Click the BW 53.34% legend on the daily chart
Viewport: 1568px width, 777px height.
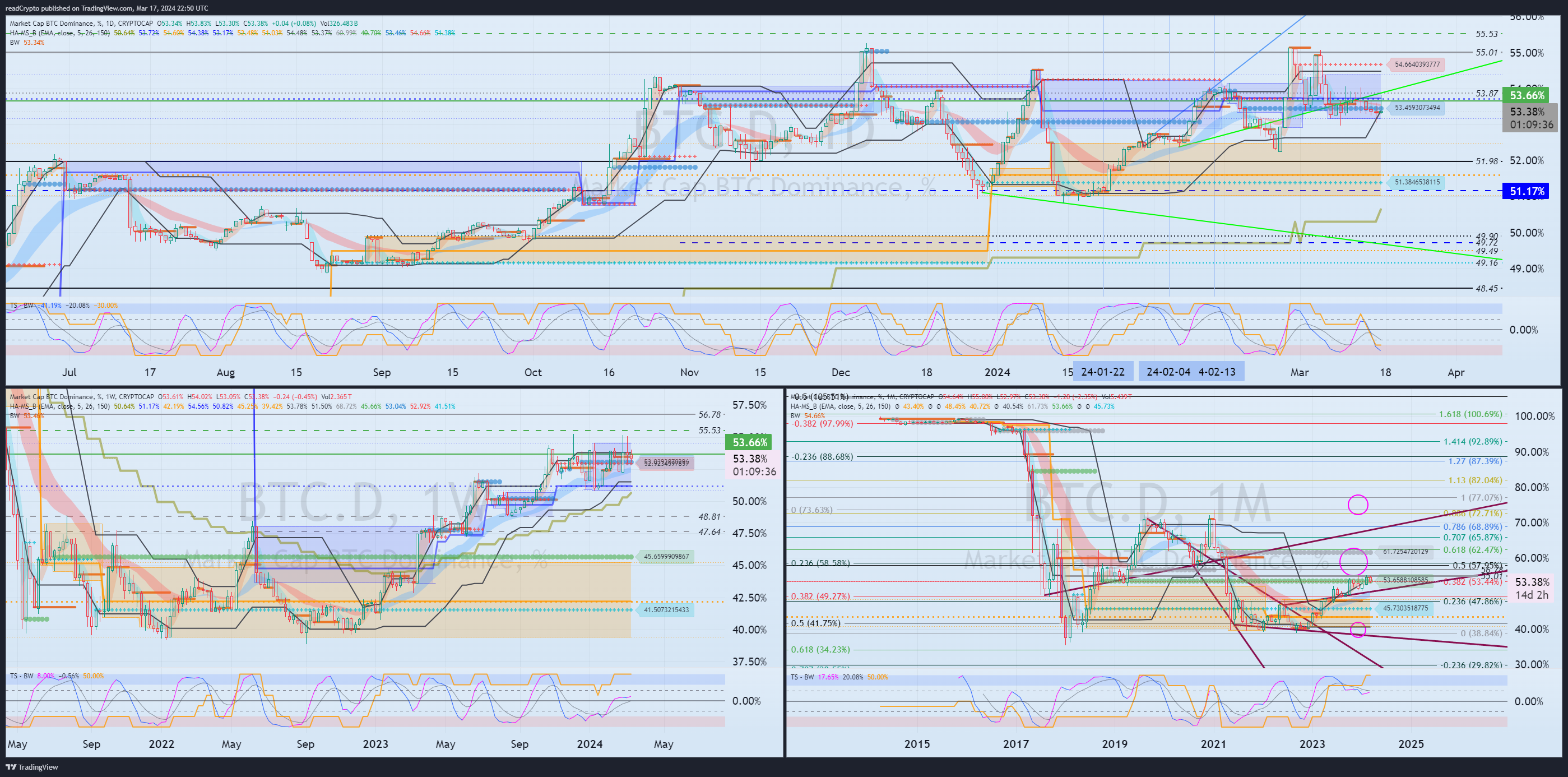27,43
